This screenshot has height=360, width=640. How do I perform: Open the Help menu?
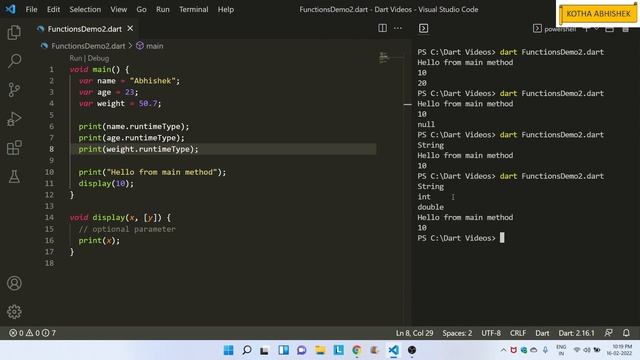[226, 9]
